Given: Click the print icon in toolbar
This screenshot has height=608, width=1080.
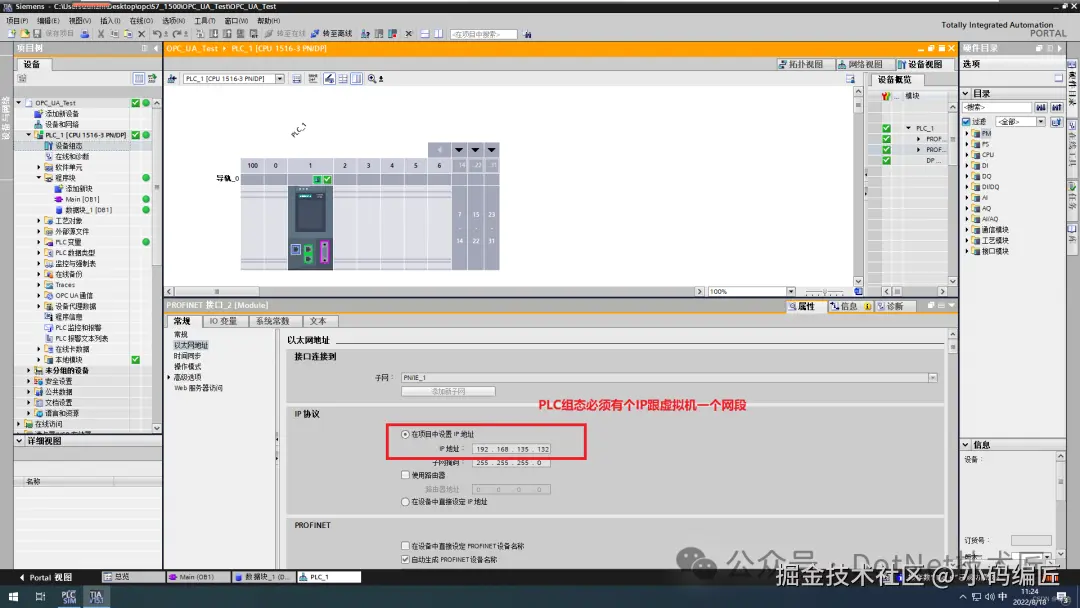Looking at the screenshot, I should point(85,34).
